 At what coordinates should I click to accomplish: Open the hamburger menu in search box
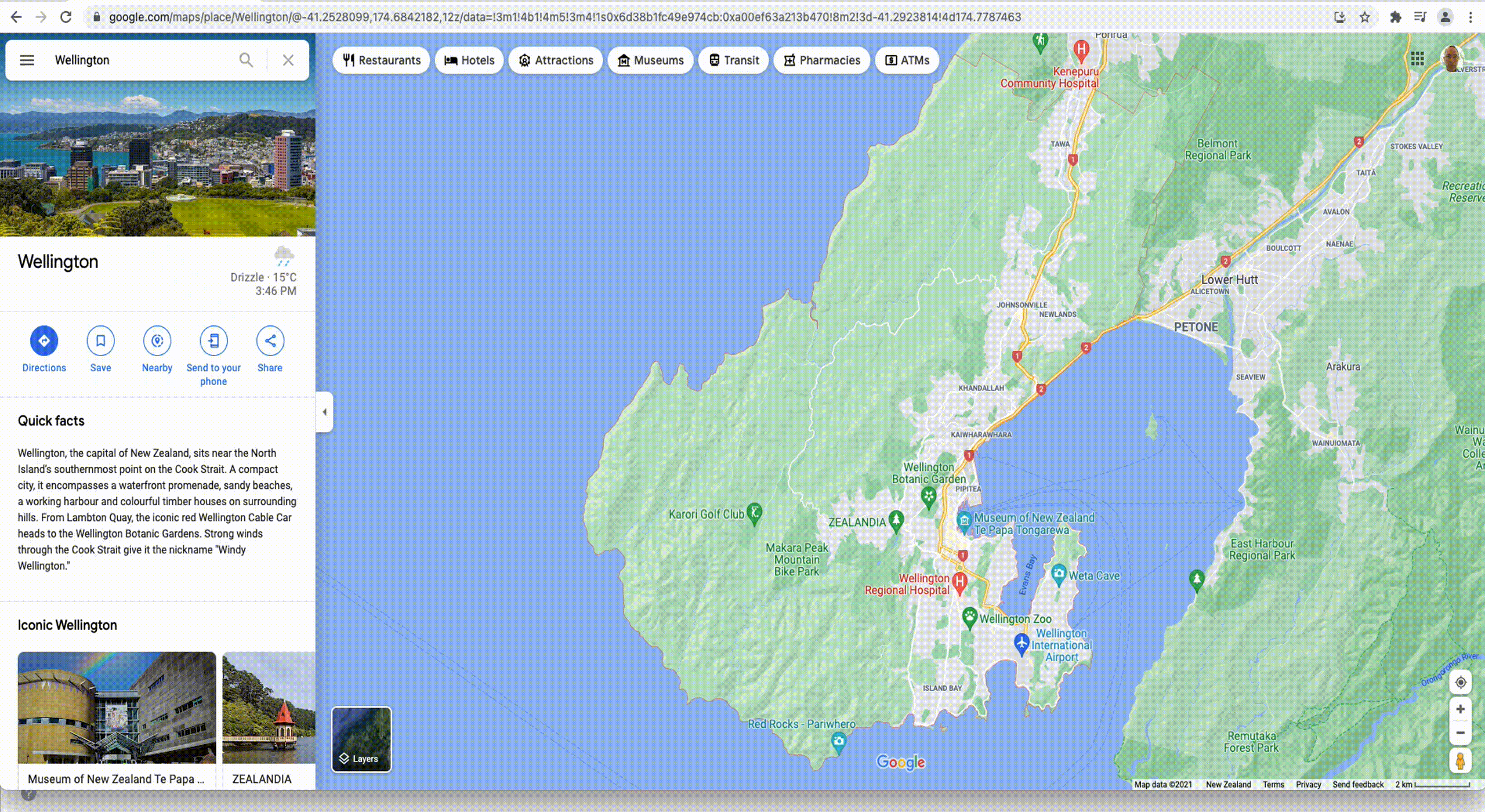click(27, 60)
